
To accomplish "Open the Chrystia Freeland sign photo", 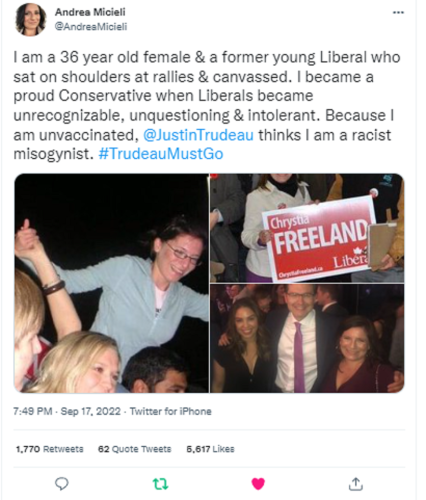I will click(x=307, y=228).
